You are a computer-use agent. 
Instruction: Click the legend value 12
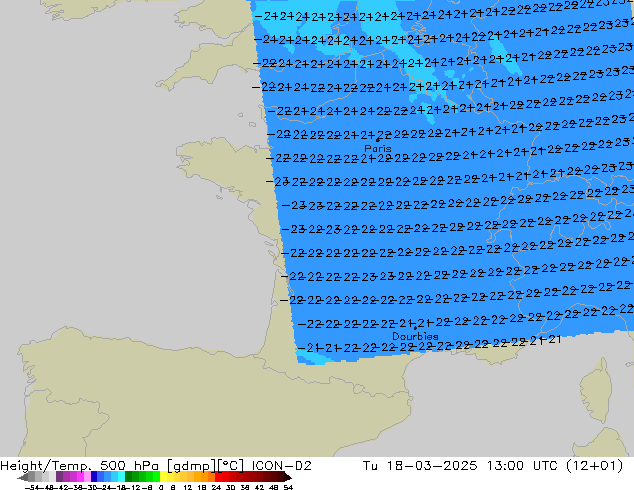pyautogui.click(x=188, y=488)
